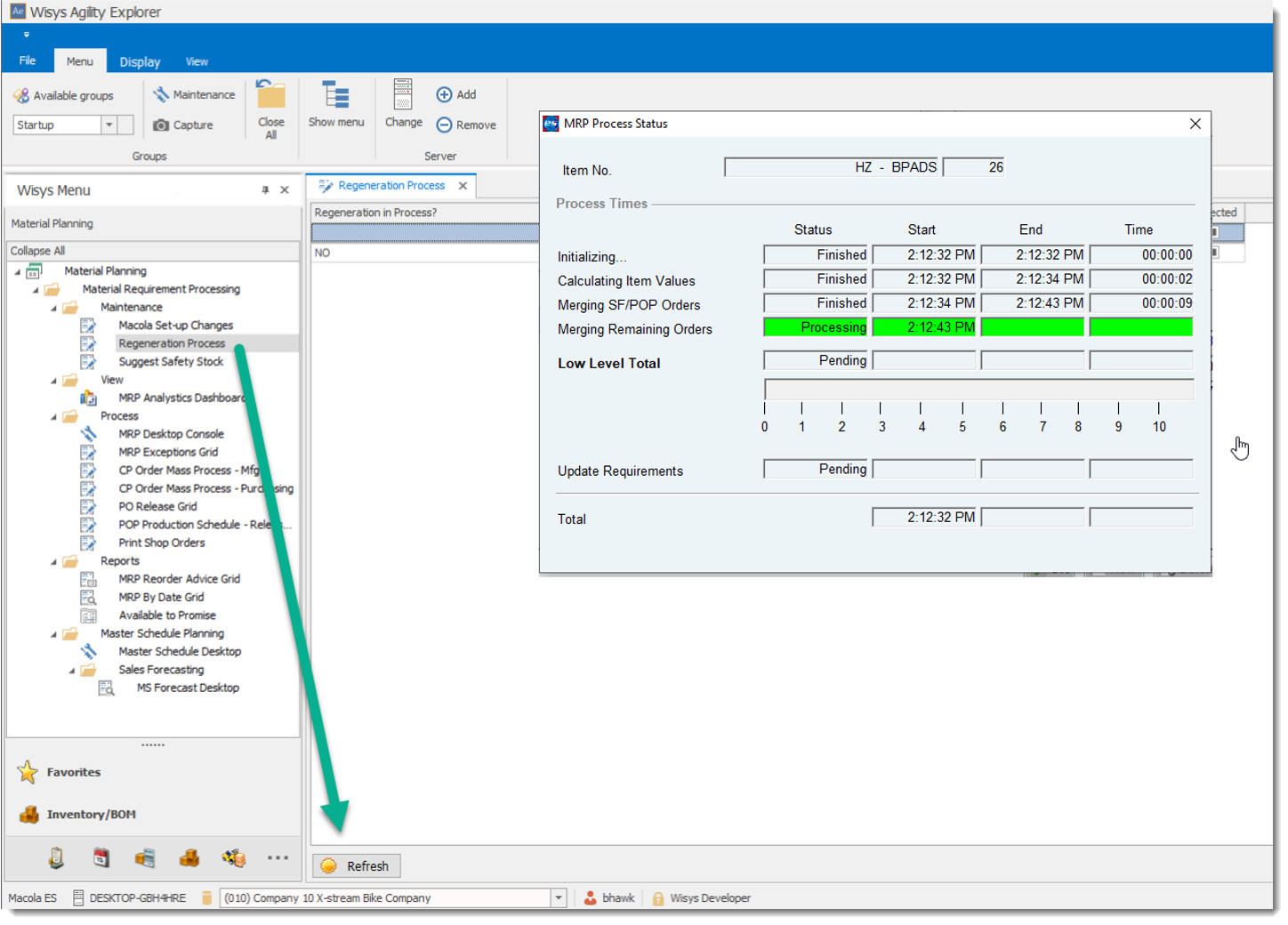Select Regeneration Process tree item
The height and width of the screenshot is (925, 1288).
point(172,343)
